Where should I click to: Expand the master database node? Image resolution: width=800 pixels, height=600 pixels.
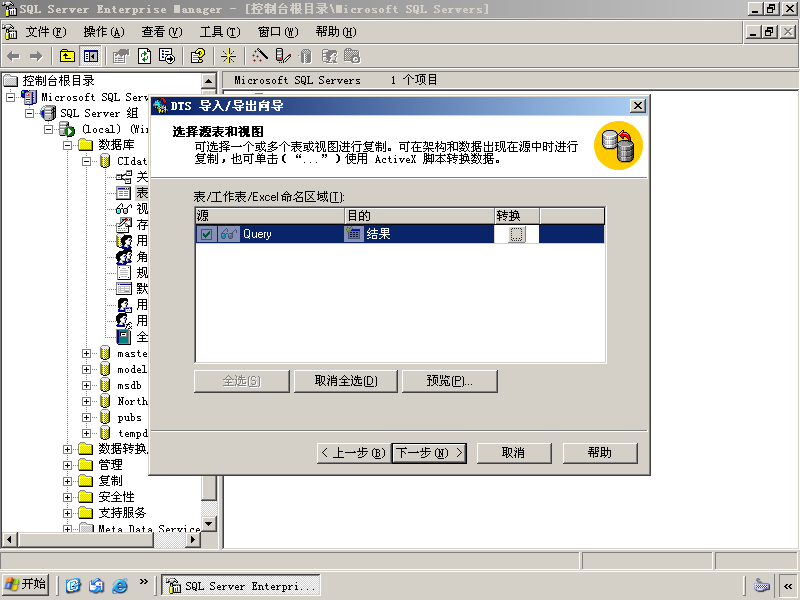[87, 353]
